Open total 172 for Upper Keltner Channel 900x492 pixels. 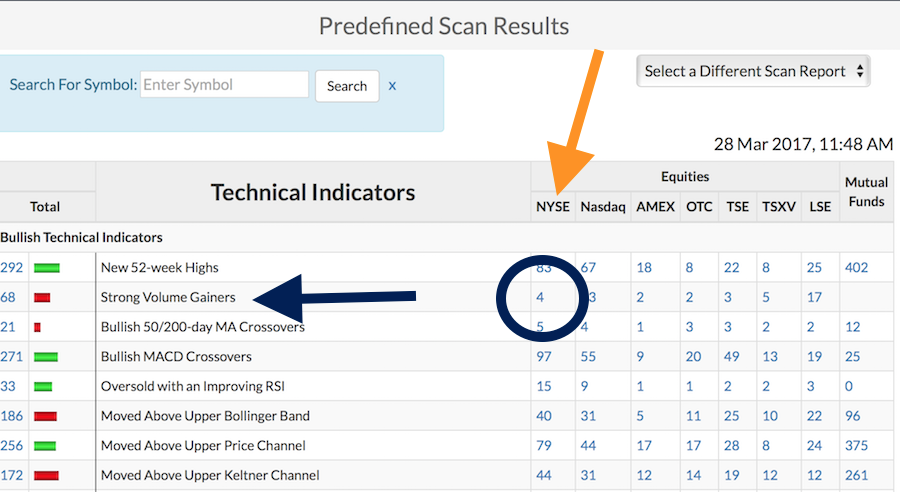(x=11, y=475)
